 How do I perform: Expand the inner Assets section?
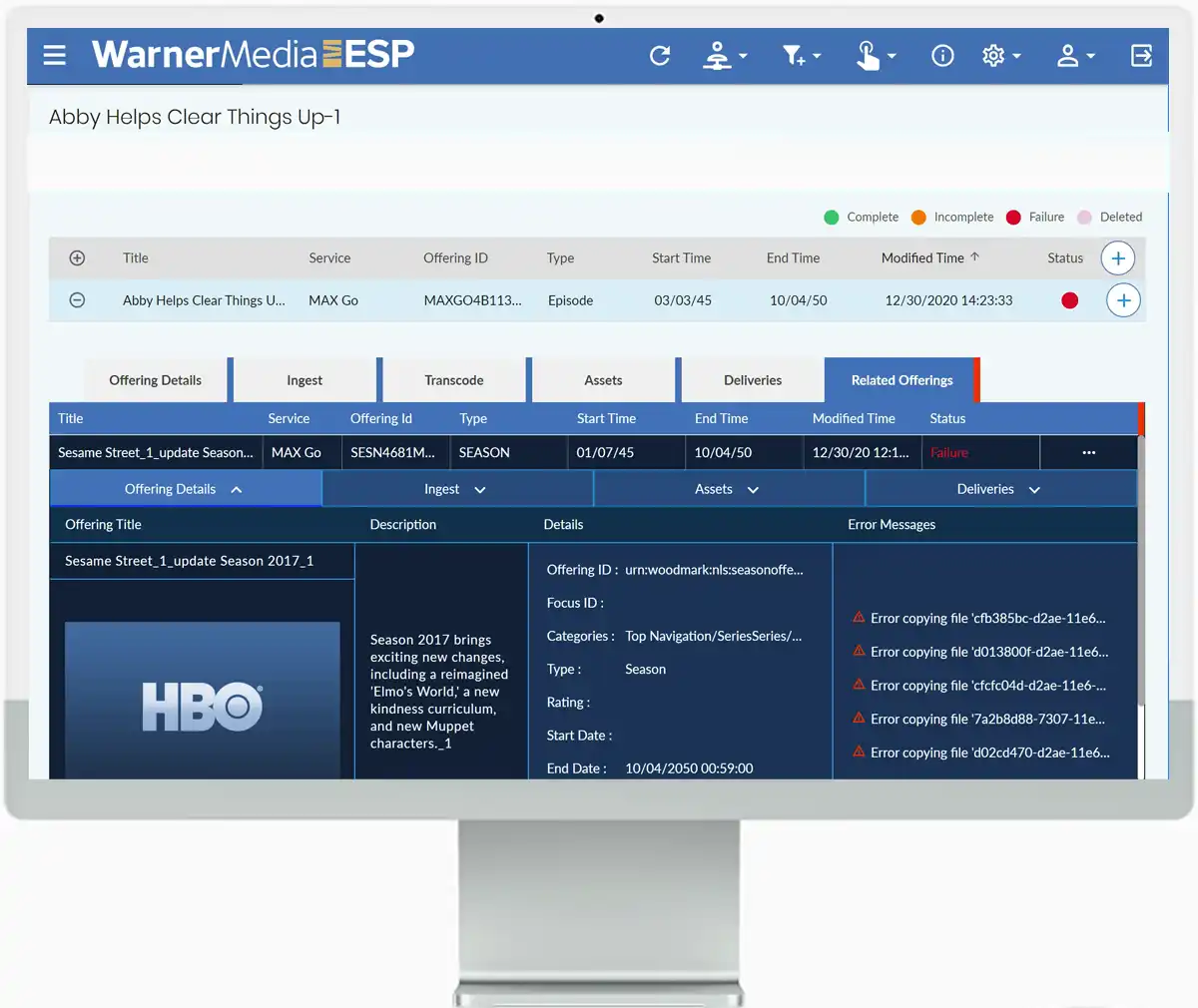click(729, 489)
